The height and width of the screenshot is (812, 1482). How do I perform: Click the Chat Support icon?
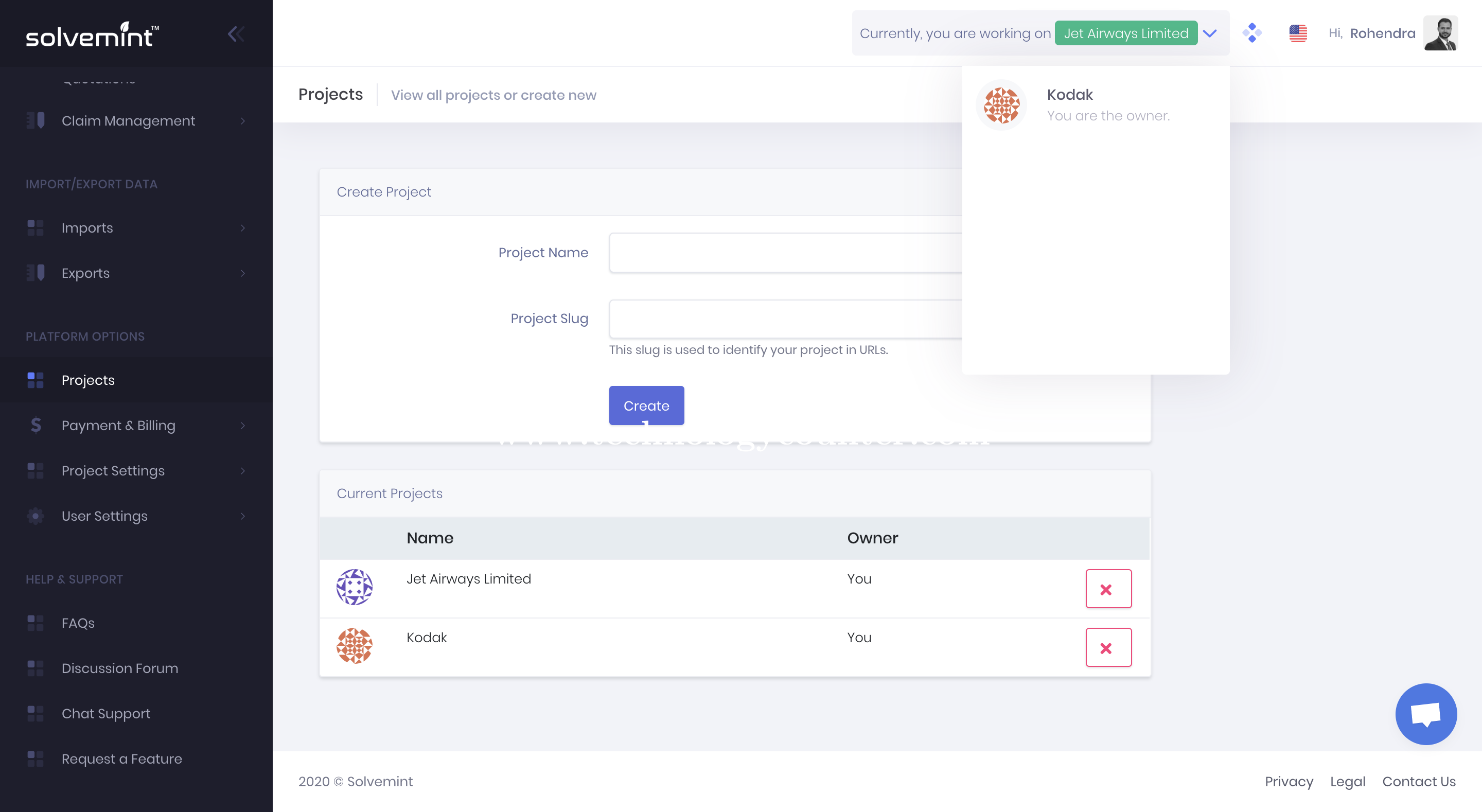tap(36, 714)
